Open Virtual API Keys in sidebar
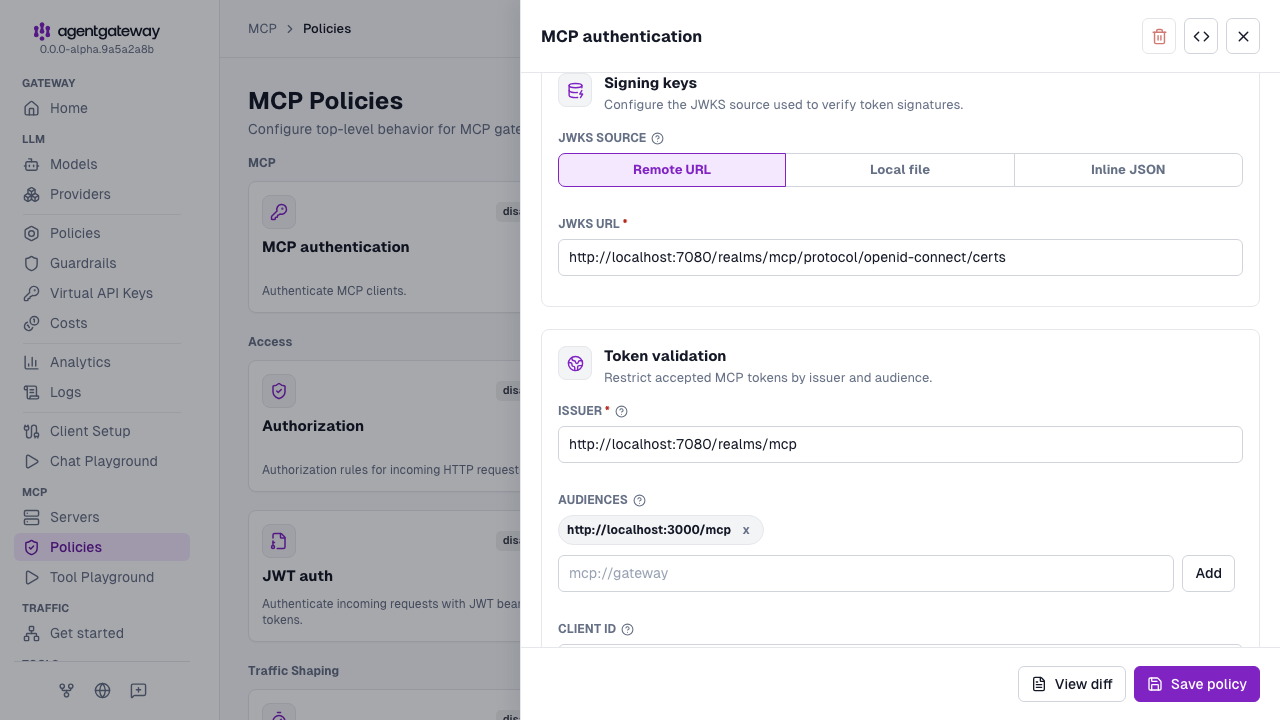 coord(102,293)
